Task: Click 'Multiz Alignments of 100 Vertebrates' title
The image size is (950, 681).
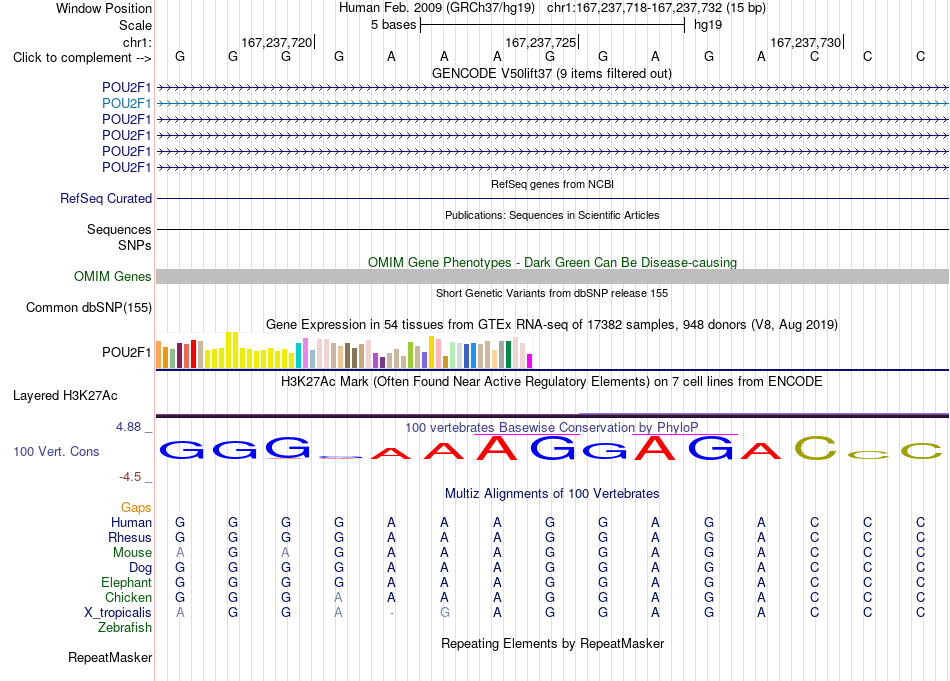Action: click(x=552, y=493)
